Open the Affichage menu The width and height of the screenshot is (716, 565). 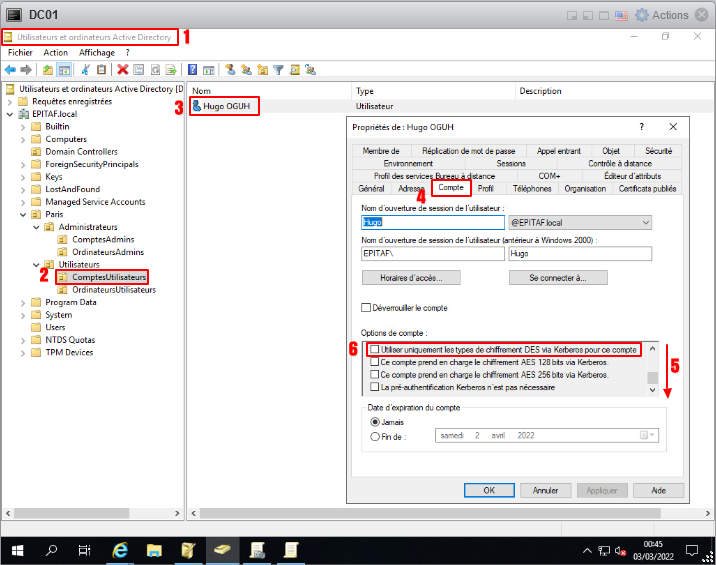tap(97, 52)
